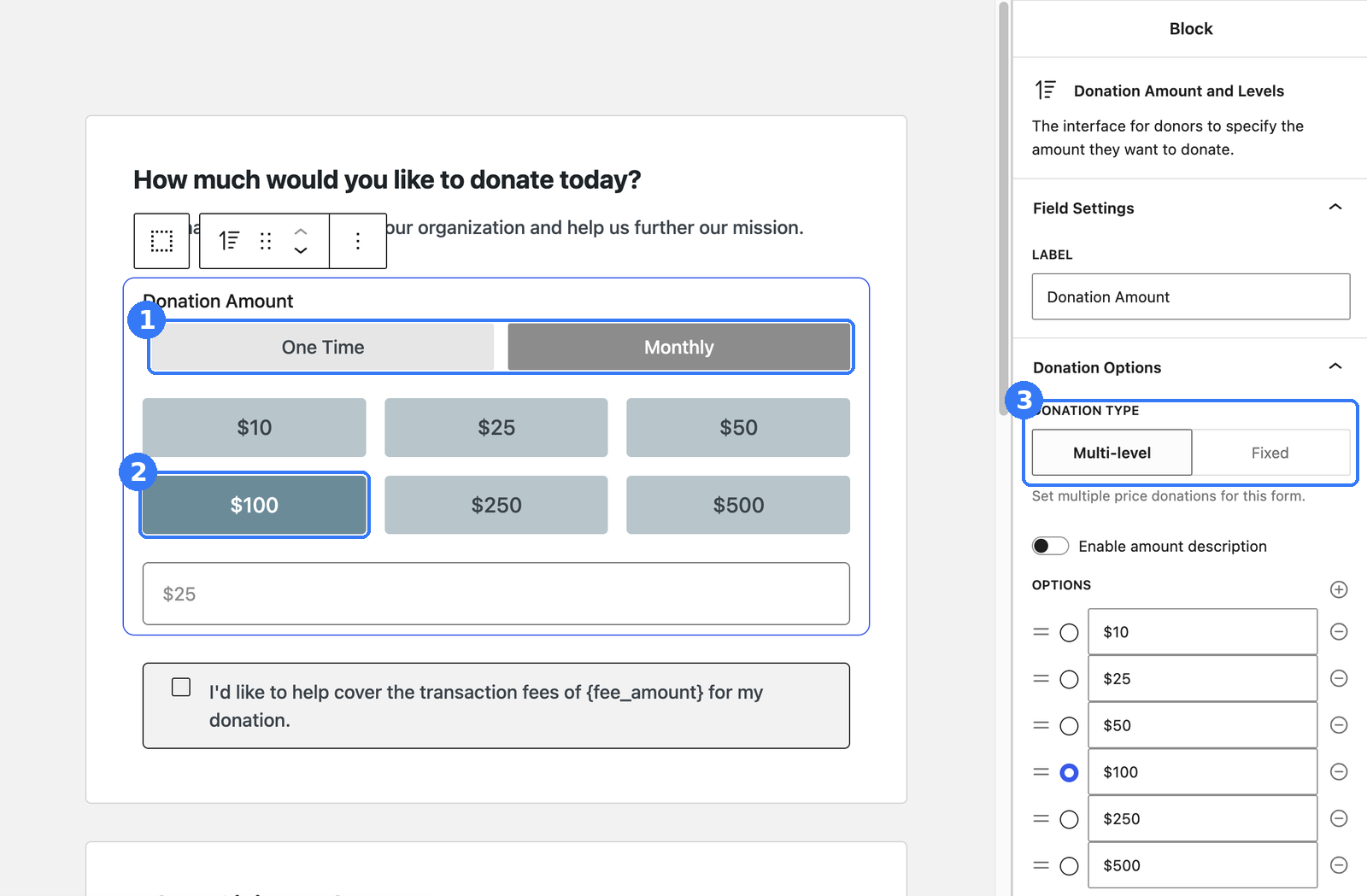The image size is (1367, 896).
Task: Click the drag handle dots in block toolbar
Action: pos(266,241)
